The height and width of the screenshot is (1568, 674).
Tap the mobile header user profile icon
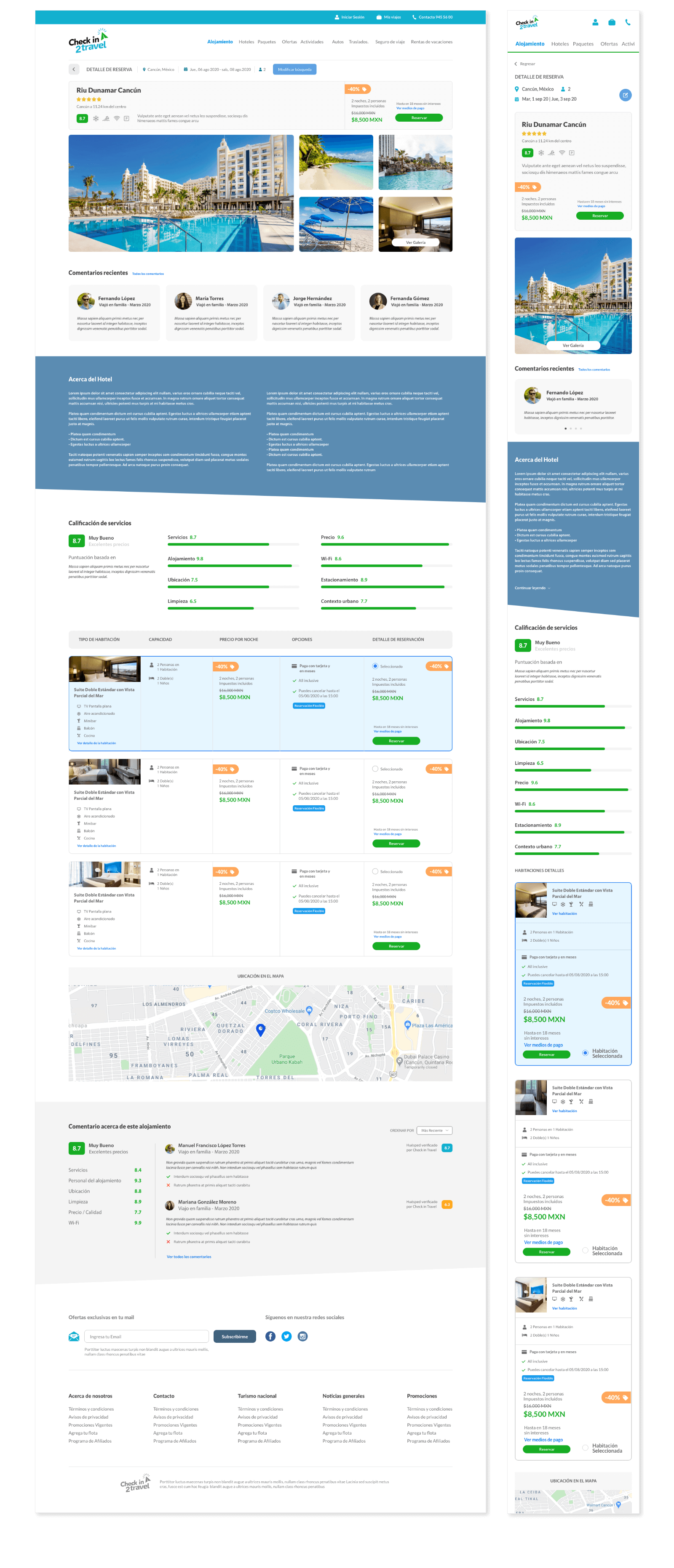[x=595, y=23]
